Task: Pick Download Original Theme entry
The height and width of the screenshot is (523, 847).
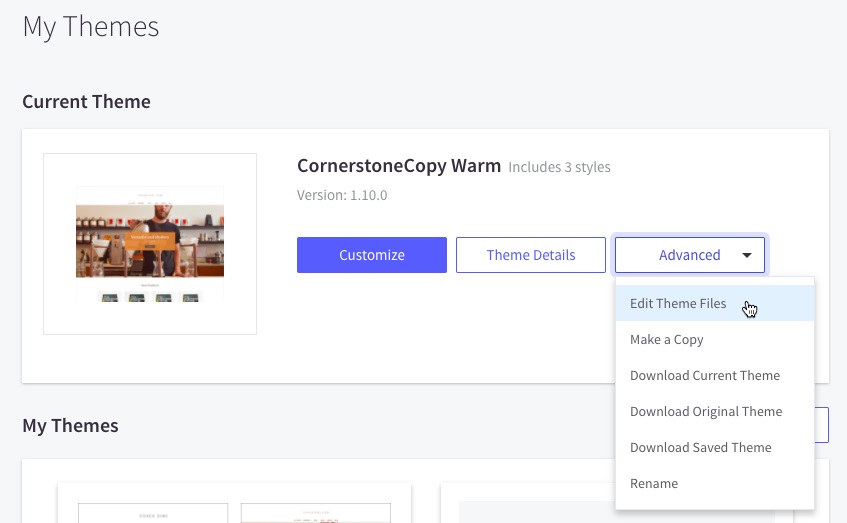Action: pos(705,412)
